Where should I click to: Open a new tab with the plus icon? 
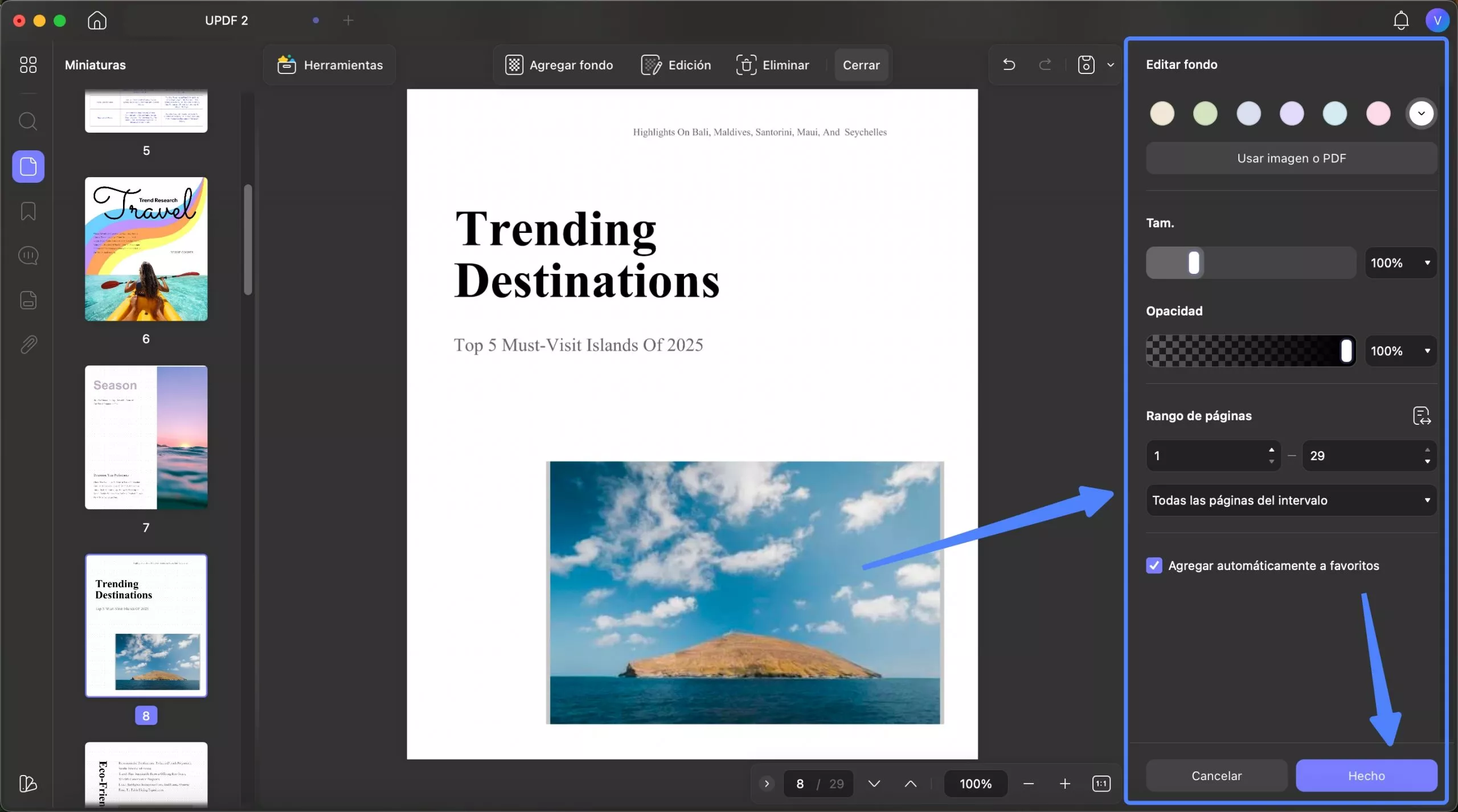pos(348,20)
